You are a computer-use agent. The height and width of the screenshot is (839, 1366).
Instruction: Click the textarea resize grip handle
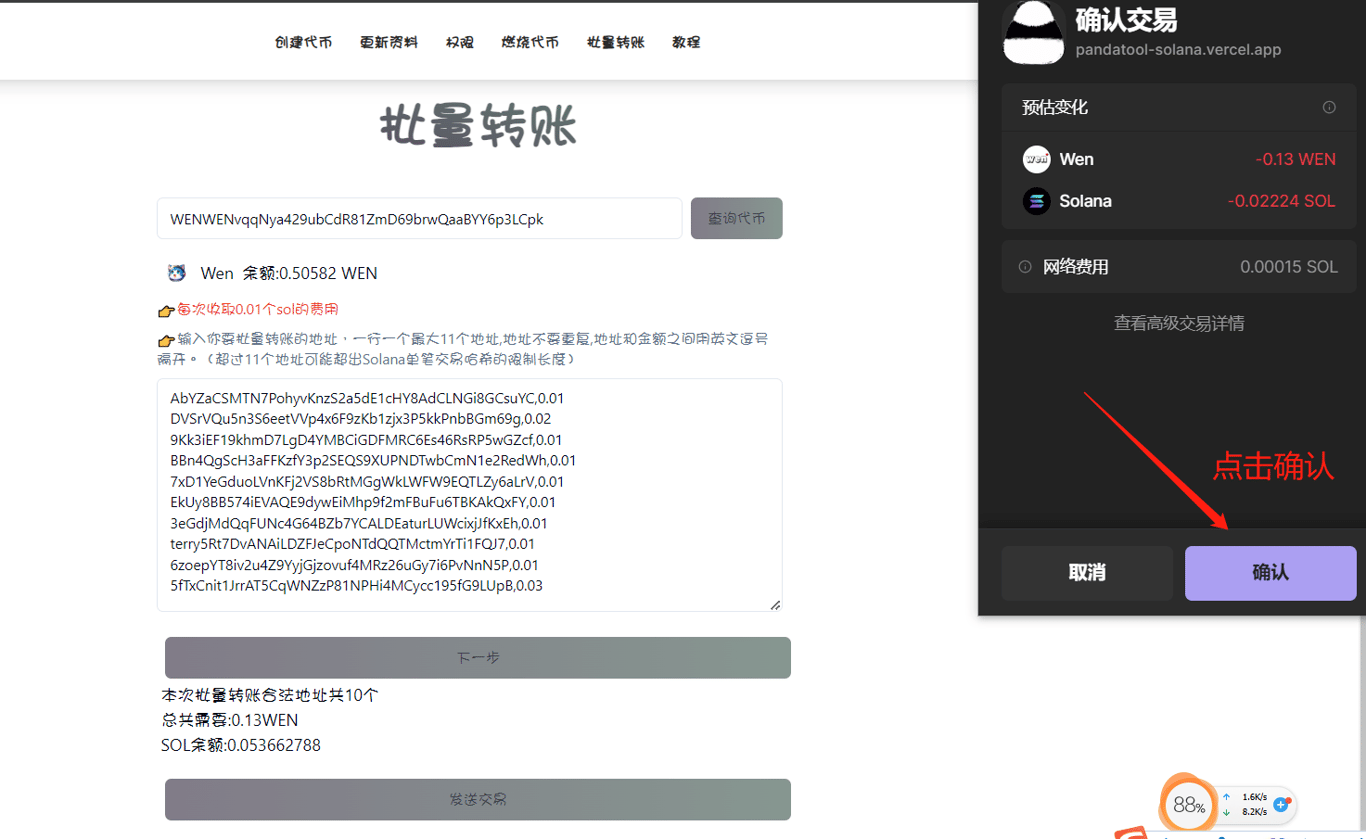774,604
